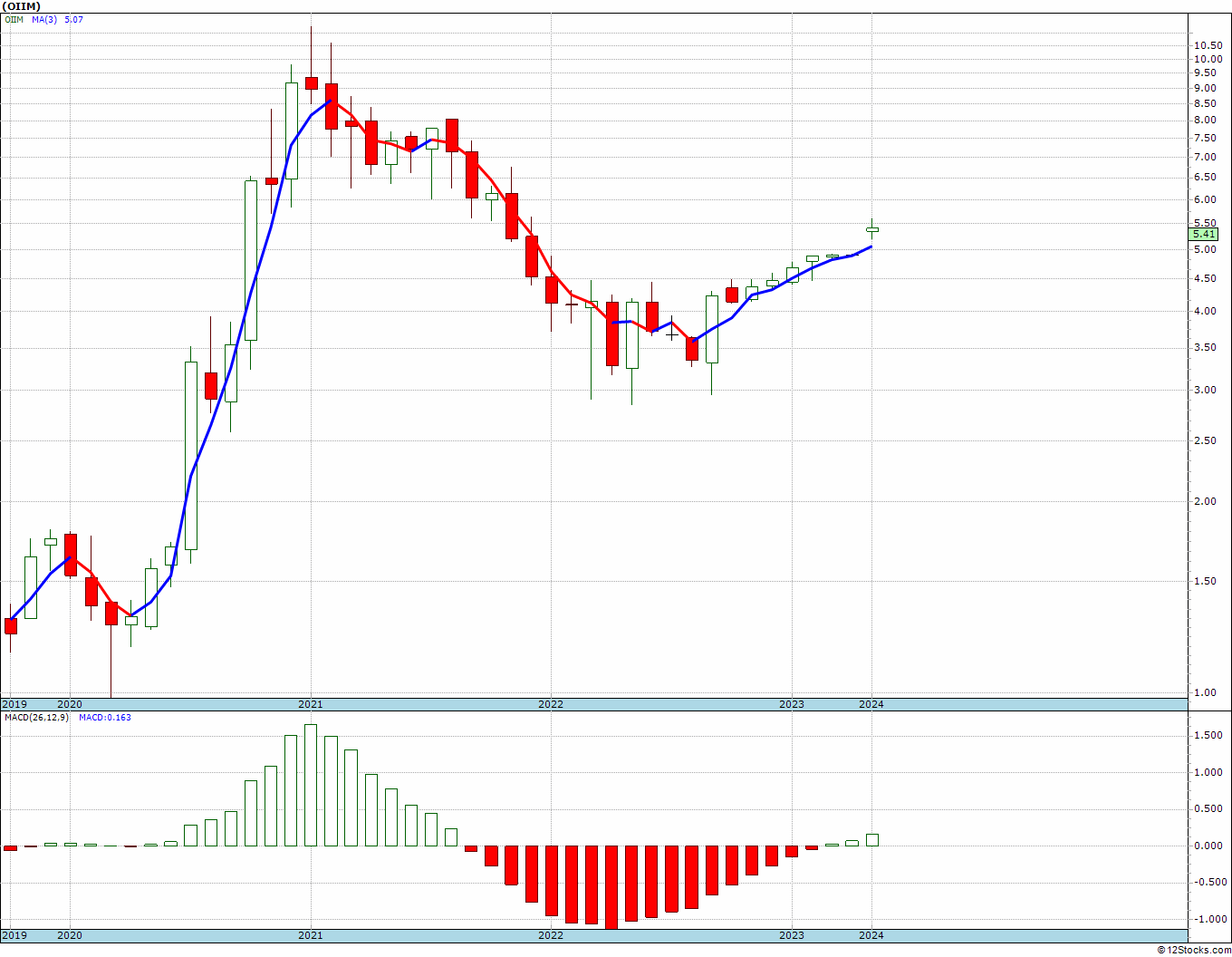Viewport: 1232px width, 957px height.
Task: Click the green 5.41 current price tag
Action: coord(1205,234)
